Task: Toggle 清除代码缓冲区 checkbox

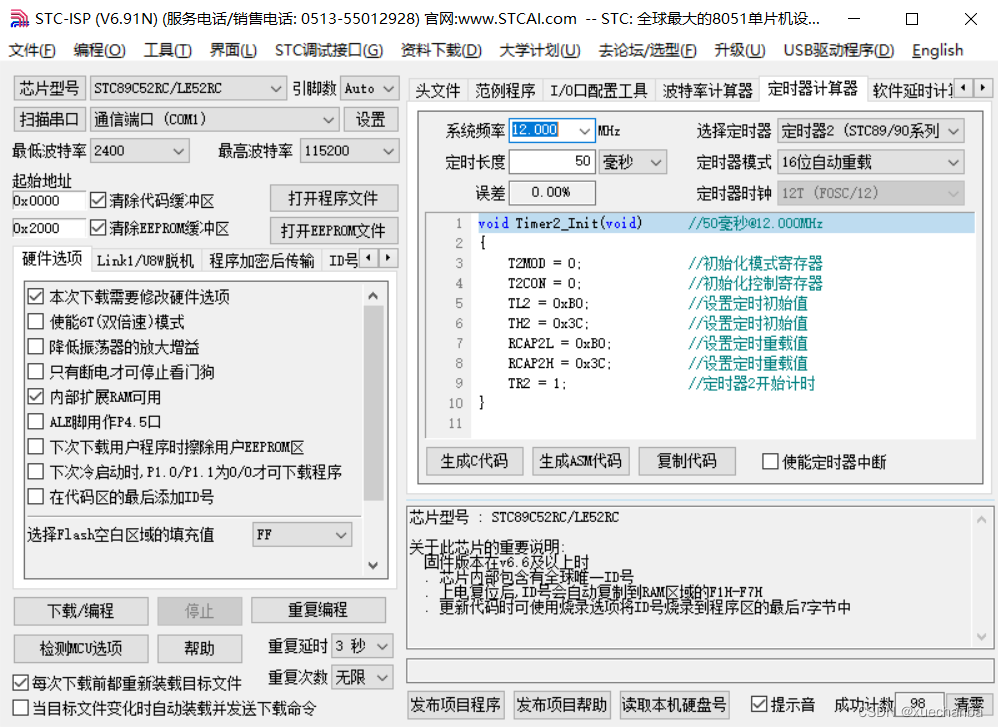Action: click(97, 201)
